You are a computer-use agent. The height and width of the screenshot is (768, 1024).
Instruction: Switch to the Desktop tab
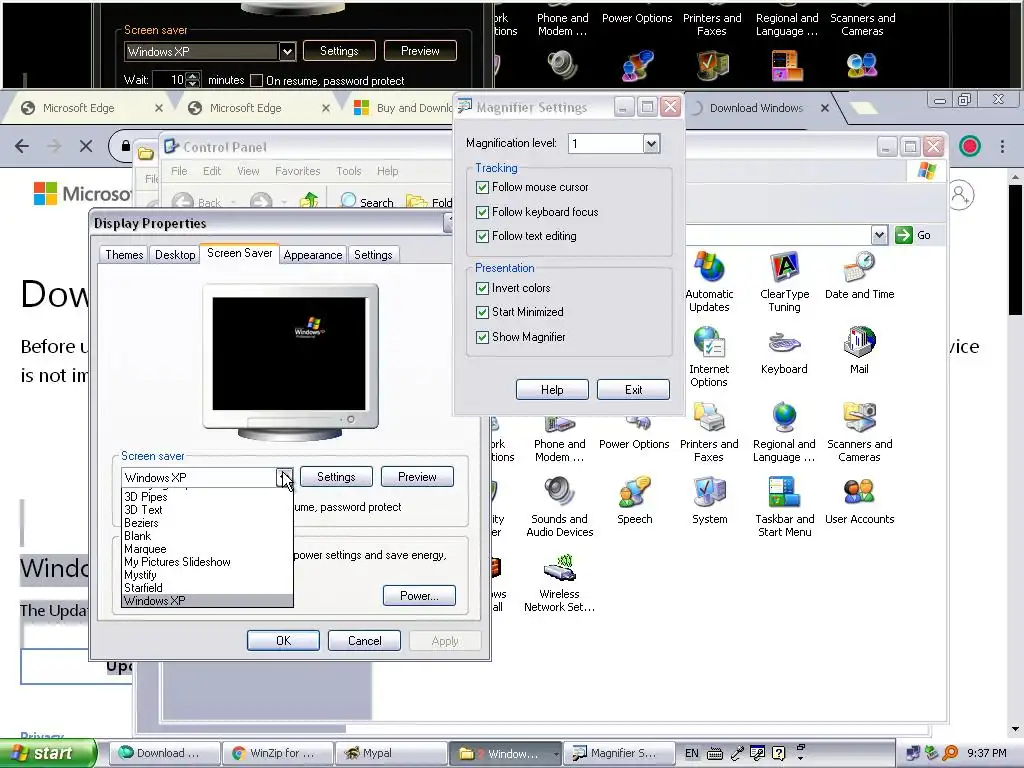(x=175, y=255)
